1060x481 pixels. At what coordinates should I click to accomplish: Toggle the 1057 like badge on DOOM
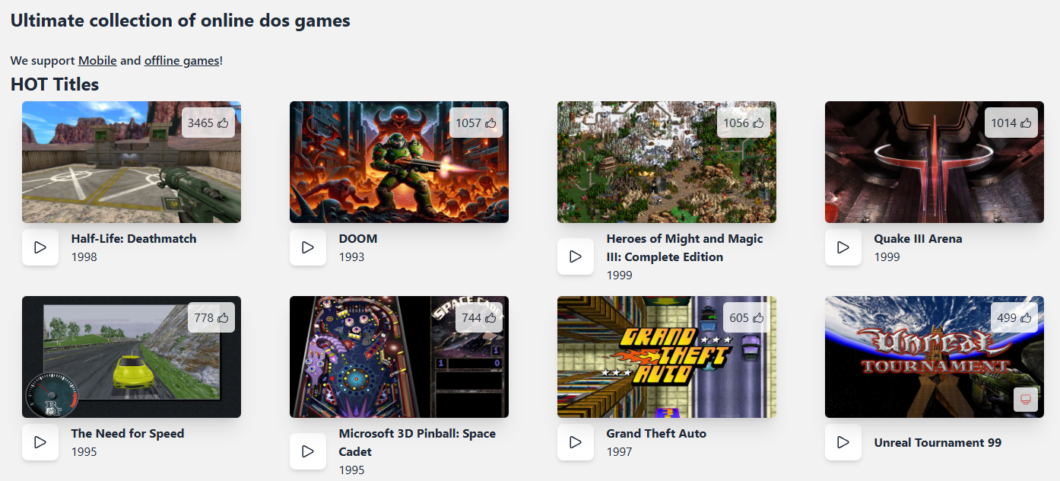(x=476, y=123)
